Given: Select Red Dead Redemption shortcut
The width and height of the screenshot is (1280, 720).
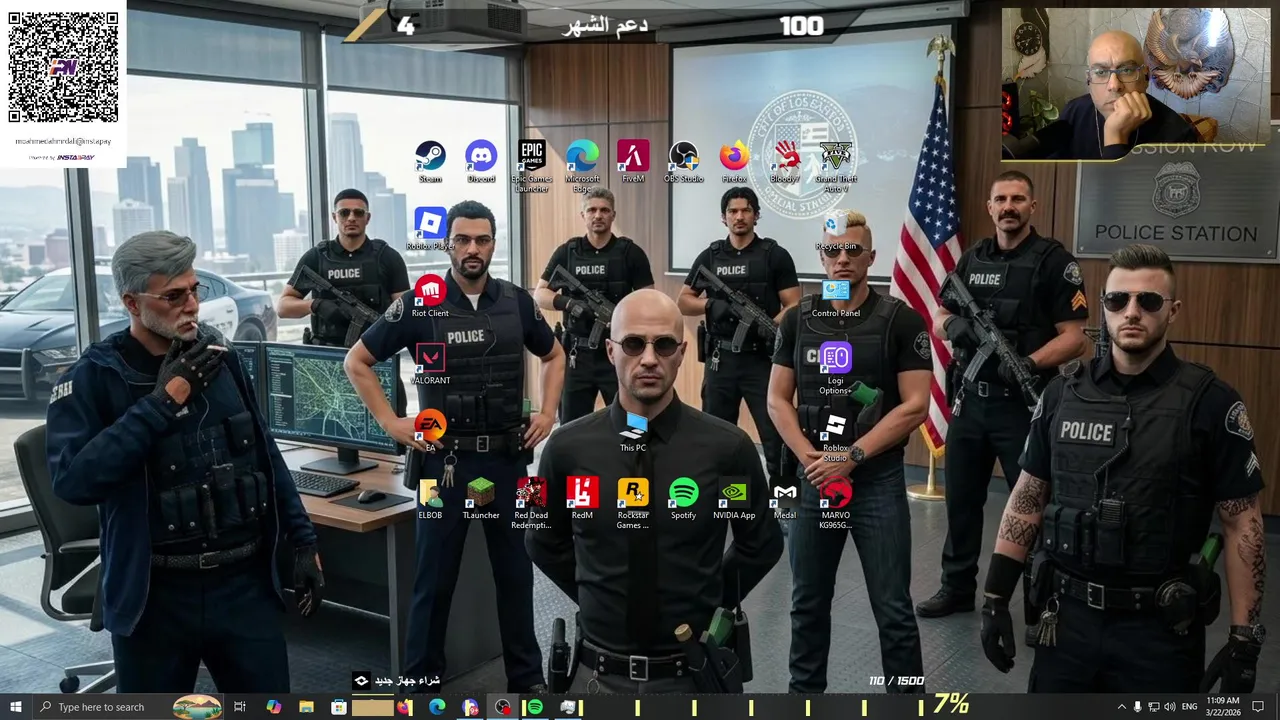Looking at the screenshot, I should coord(532,502).
